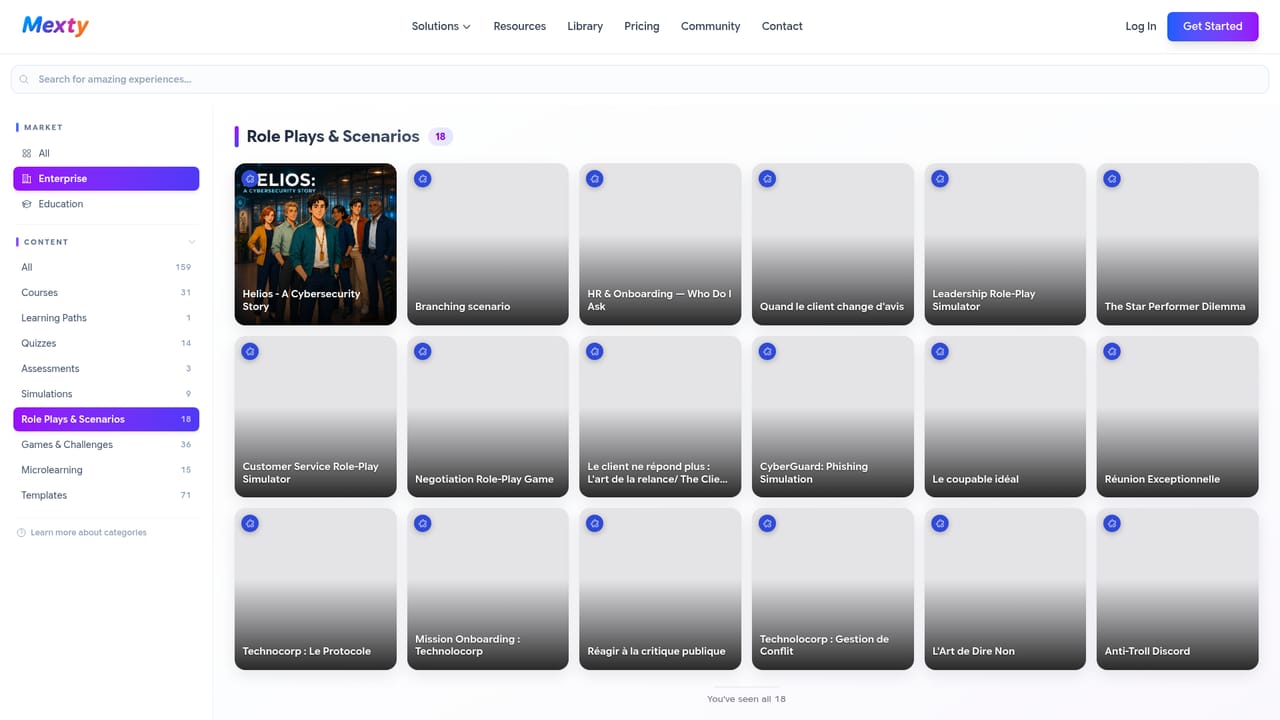The width and height of the screenshot is (1280, 720).
Task: Visit the Community nav link
Action: coord(711,26)
